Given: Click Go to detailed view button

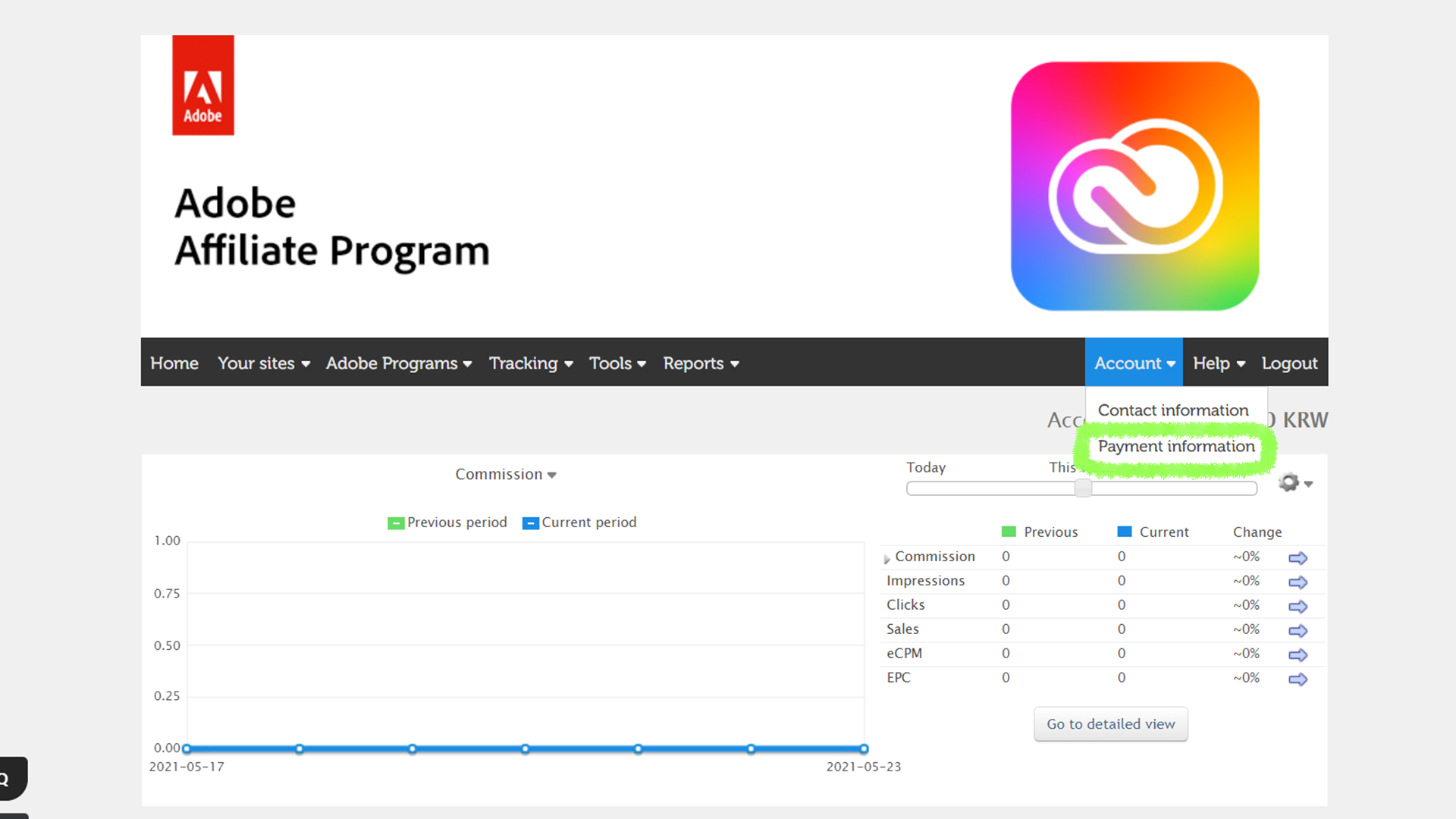Looking at the screenshot, I should click(x=1110, y=723).
